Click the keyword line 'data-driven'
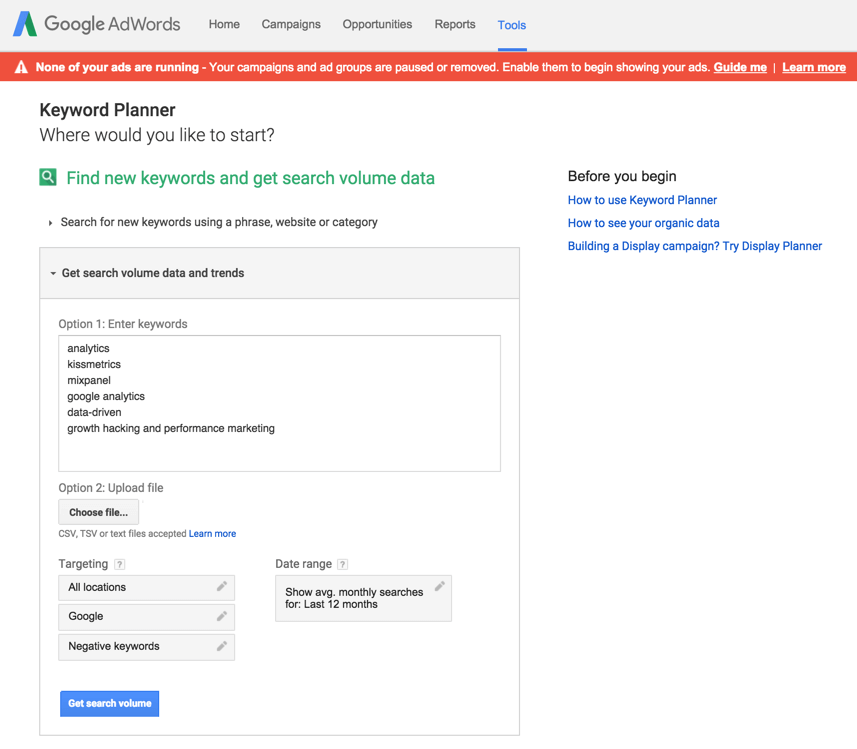This screenshot has height=749, width=857. click(94, 412)
